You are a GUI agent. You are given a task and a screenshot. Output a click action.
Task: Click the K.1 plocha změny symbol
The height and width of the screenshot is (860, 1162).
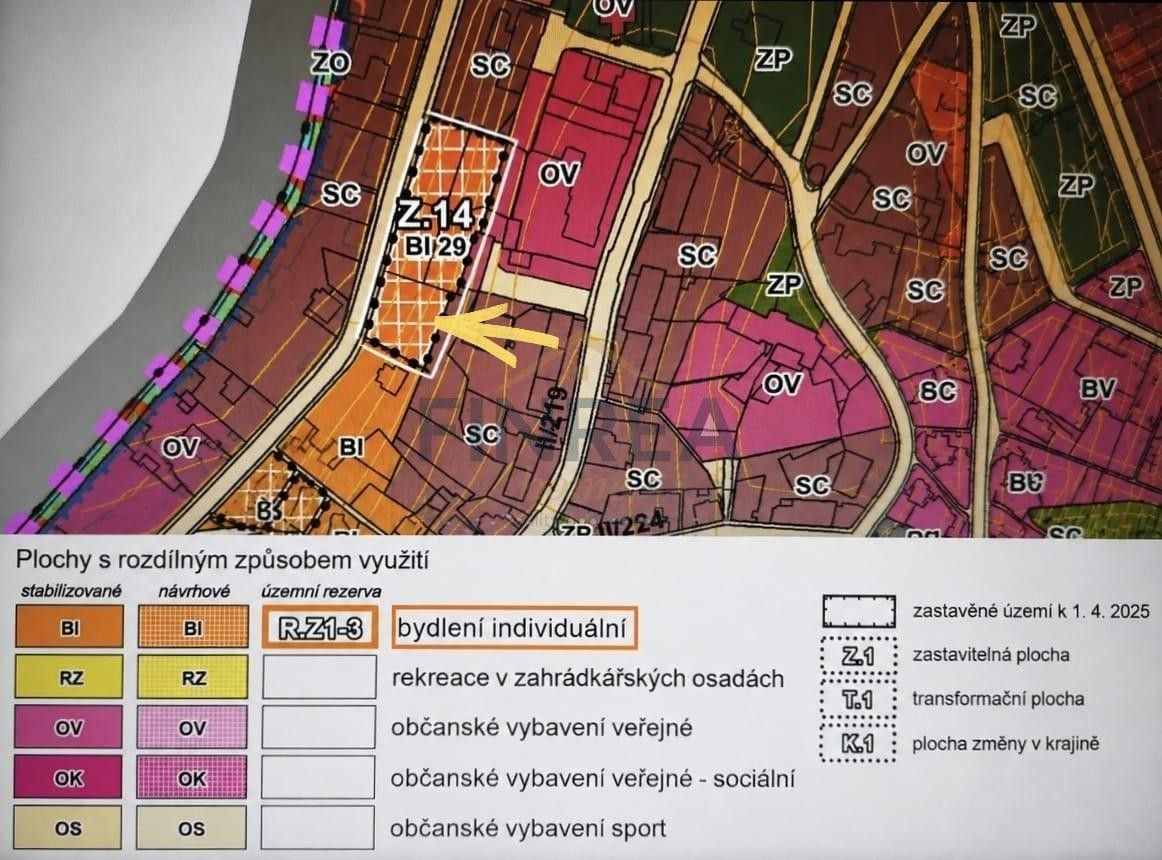[858, 744]
